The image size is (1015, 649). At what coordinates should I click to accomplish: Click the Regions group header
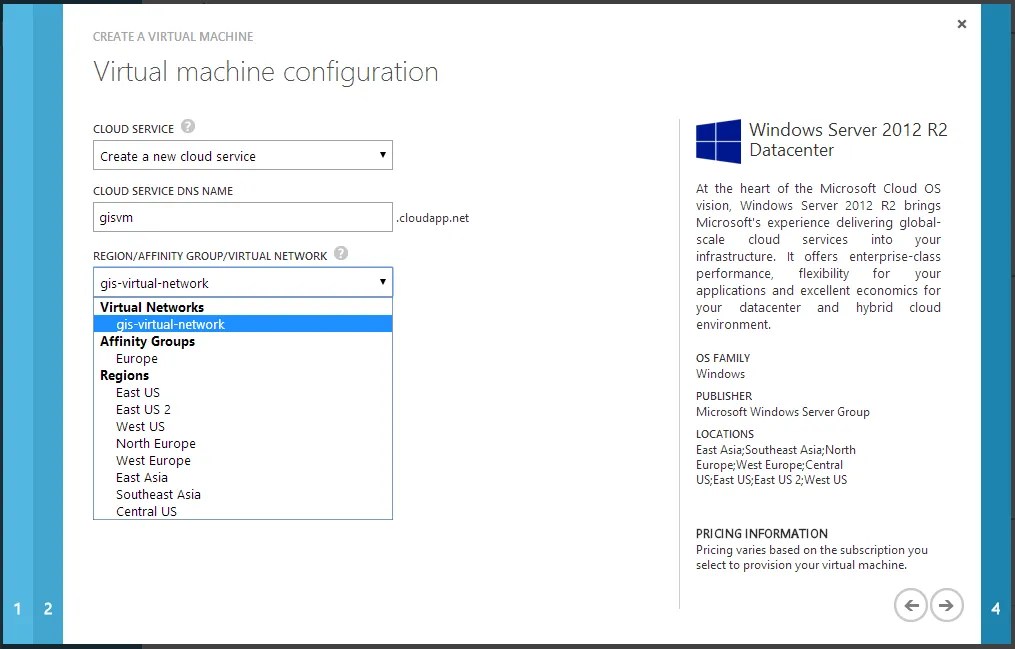[124, 375]
